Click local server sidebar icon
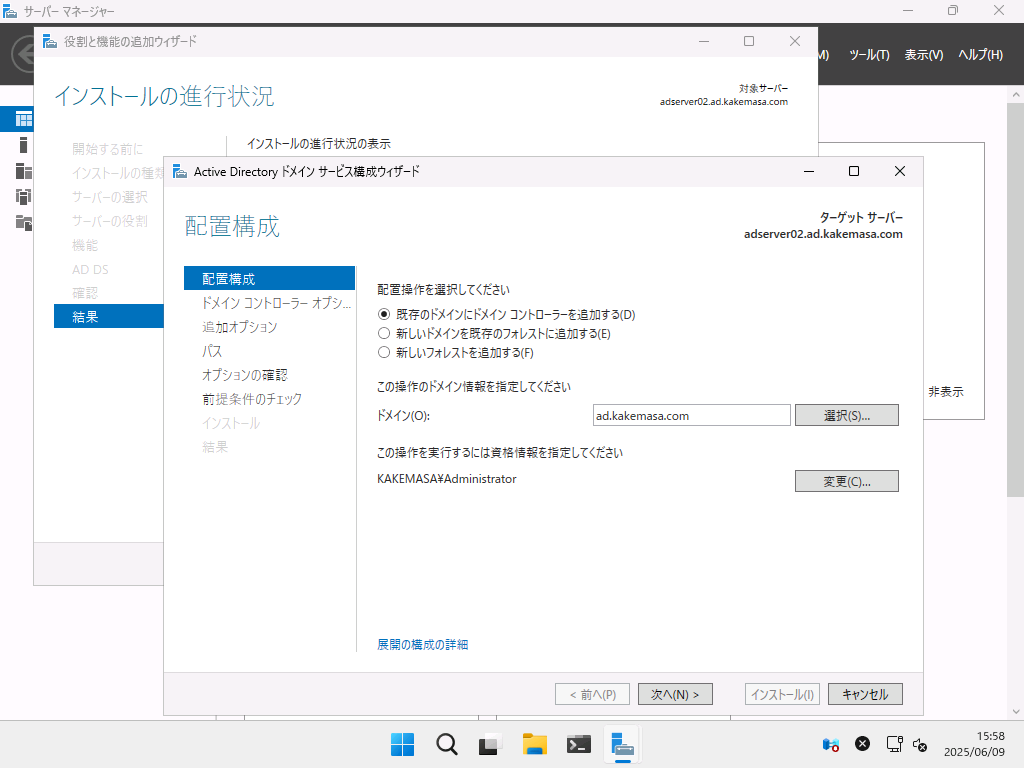This screenshot has height=768, width=1024. pos(24,145)
